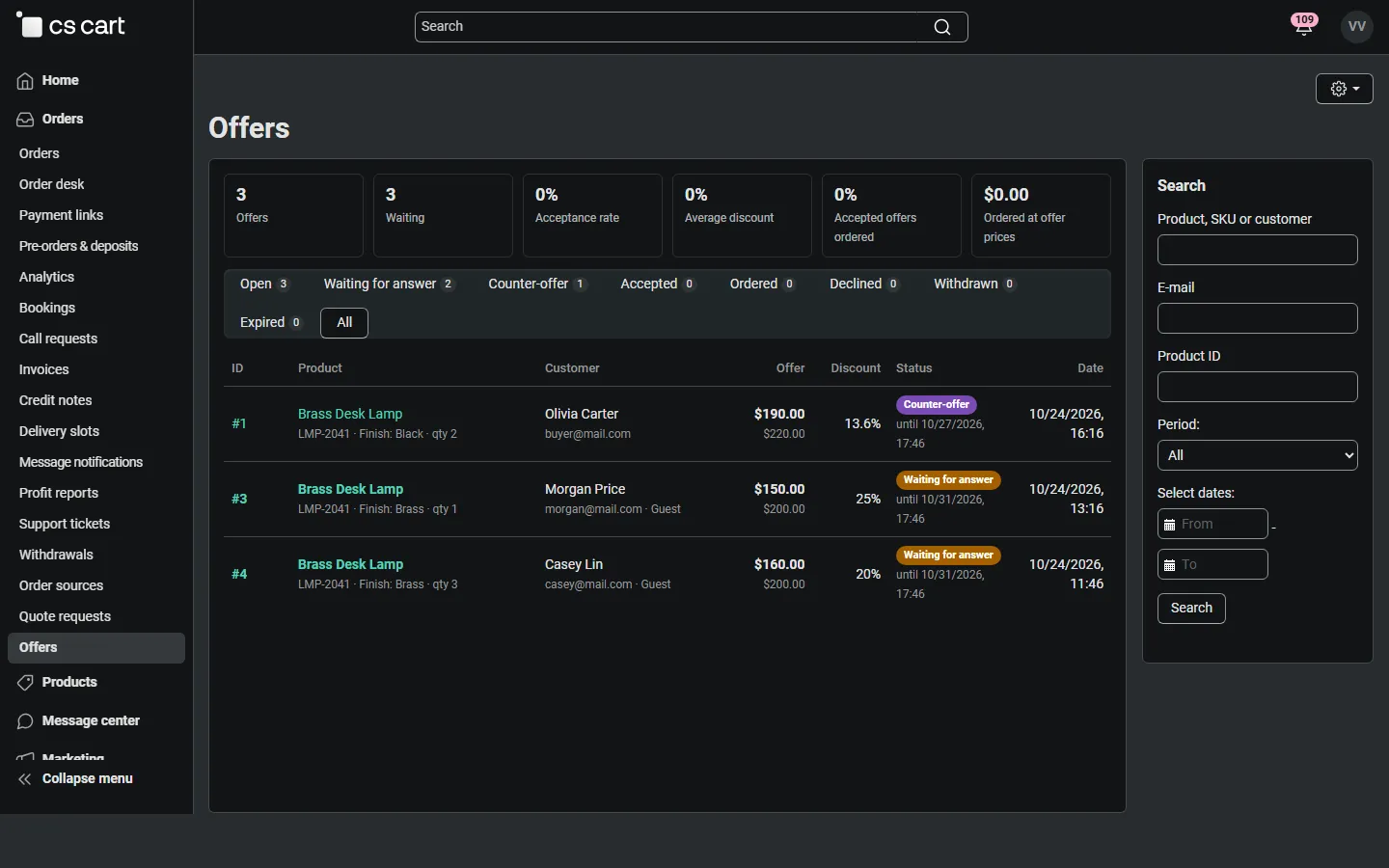Screen dimensions: 1389x868
Task: Click the Collapse menu chevrons icon
Action: (25, 779)
